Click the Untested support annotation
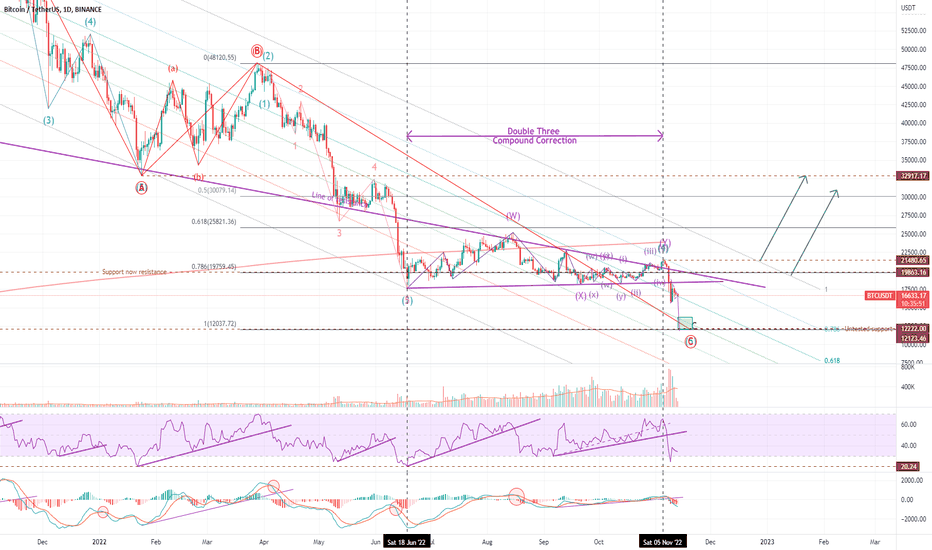 [868, 329]
